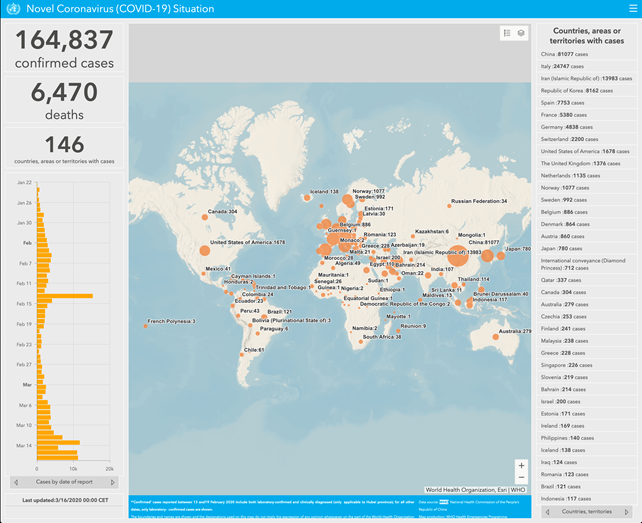This screenshot has height=523, width=642.
Task: Click the Australia case circle
Action: (x=495, y=337)
